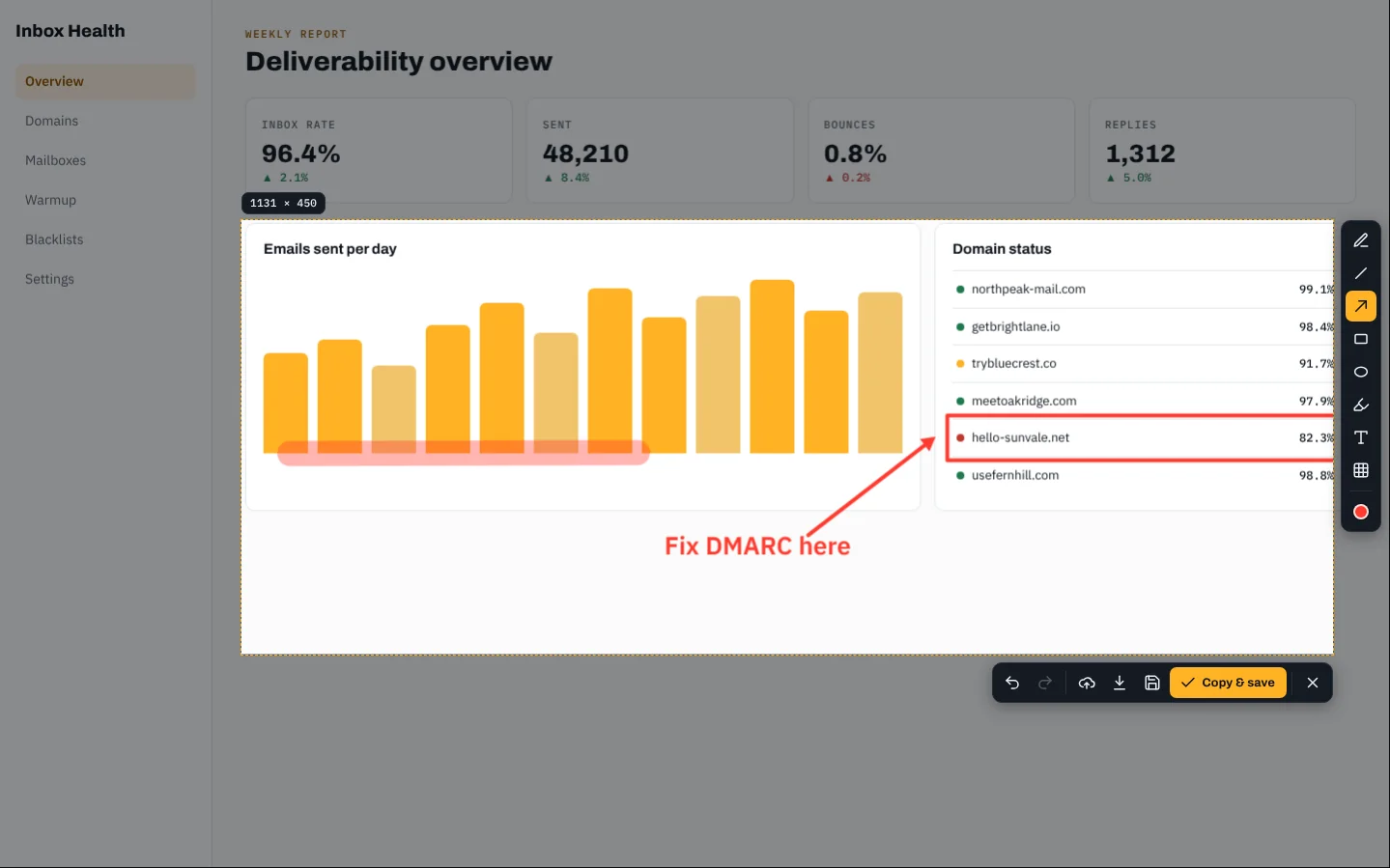Click the Domain status panel heading

pyautogui.click(x=1002, y=249)
